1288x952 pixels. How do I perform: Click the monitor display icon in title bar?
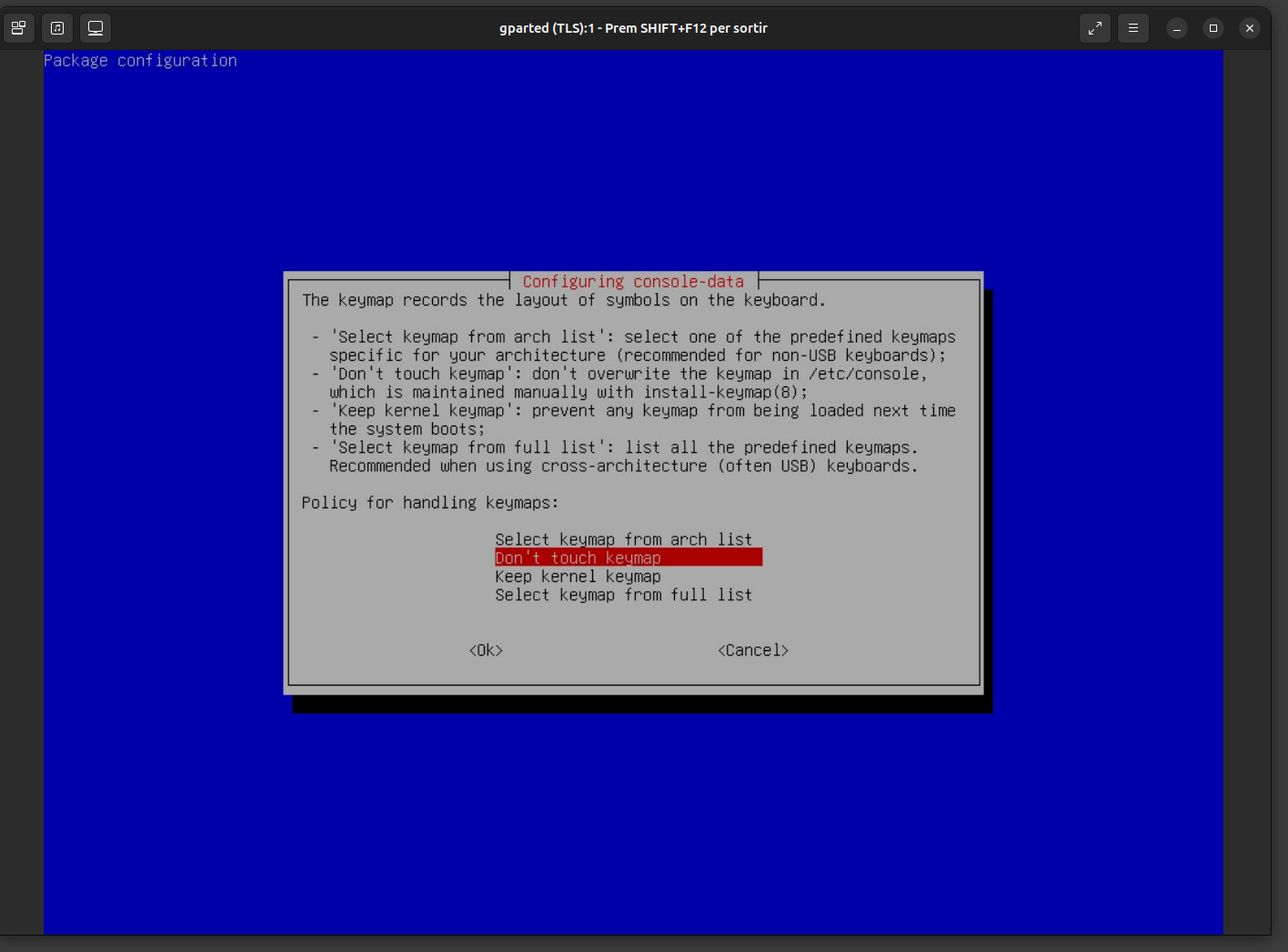96,28
